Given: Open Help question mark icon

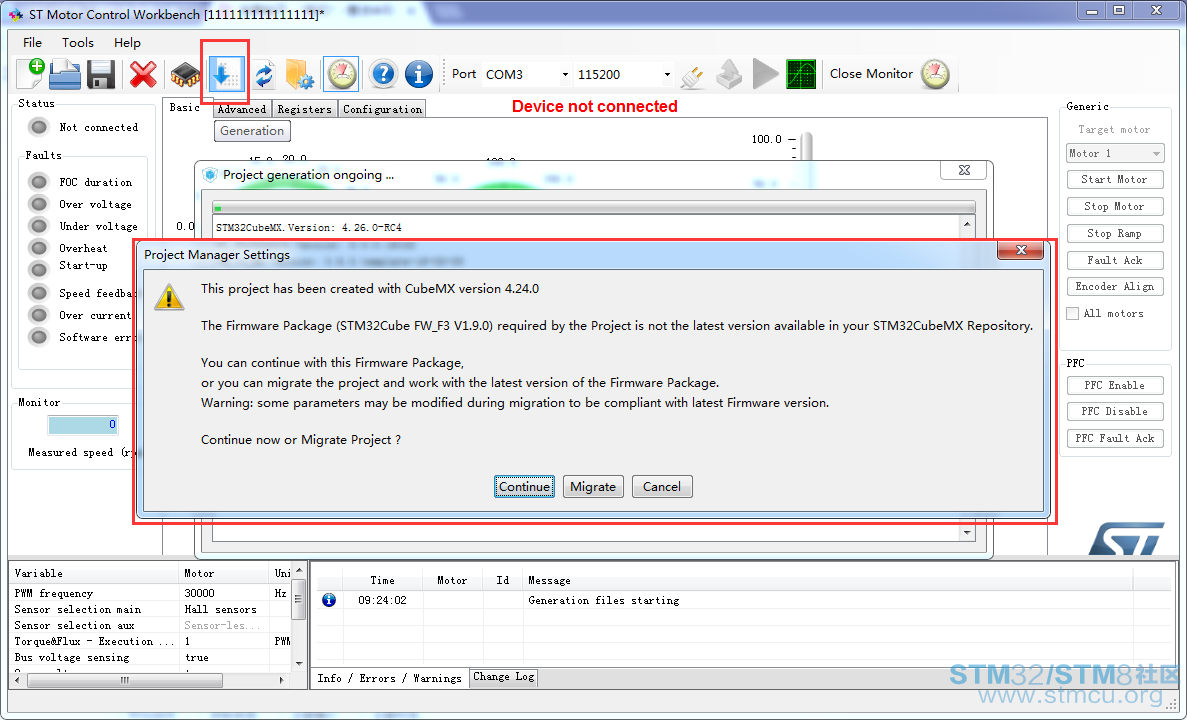Looking at the screenshot, I should [383, 74].
